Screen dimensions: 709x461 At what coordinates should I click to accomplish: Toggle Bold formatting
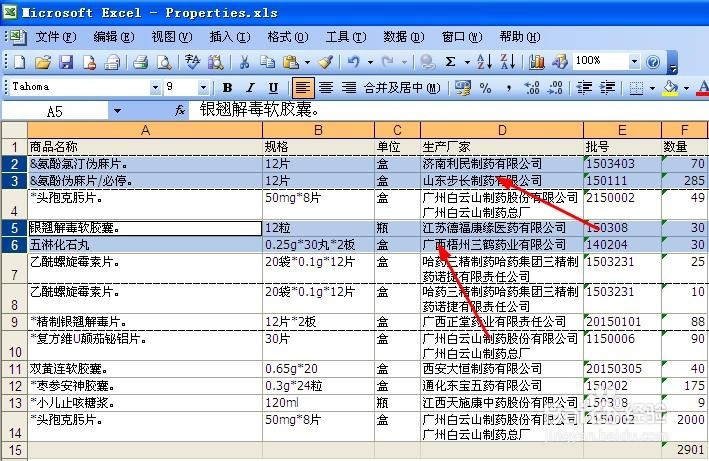click(x=227, y=88)
